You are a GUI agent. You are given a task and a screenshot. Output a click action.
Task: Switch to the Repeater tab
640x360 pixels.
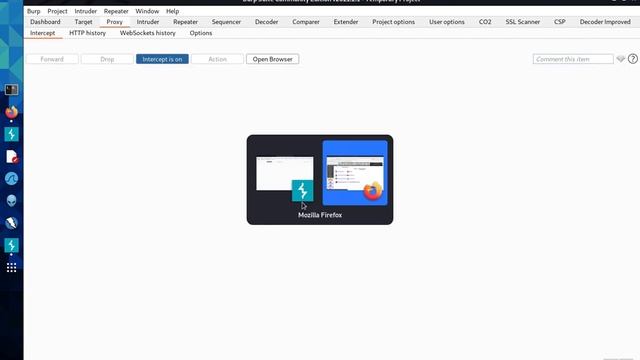click(x=185, y=22)
